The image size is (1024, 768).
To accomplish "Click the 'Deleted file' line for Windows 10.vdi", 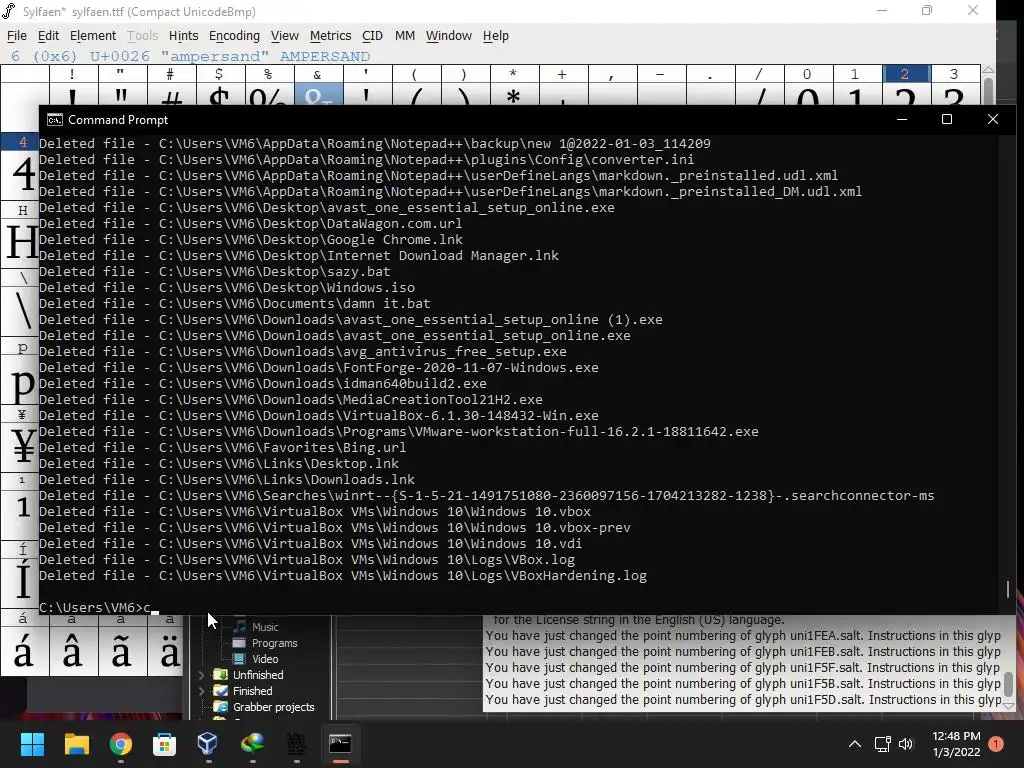I will pos(310,543).
